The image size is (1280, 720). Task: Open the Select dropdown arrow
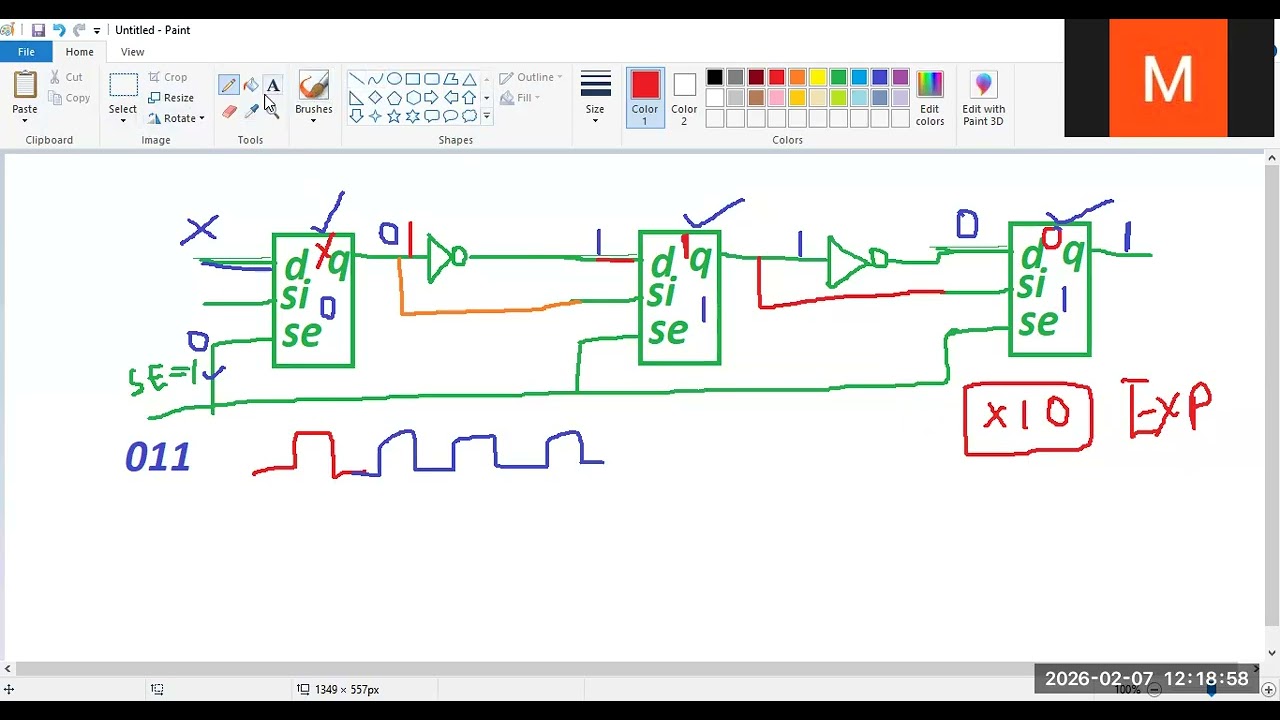pos(123,121)
